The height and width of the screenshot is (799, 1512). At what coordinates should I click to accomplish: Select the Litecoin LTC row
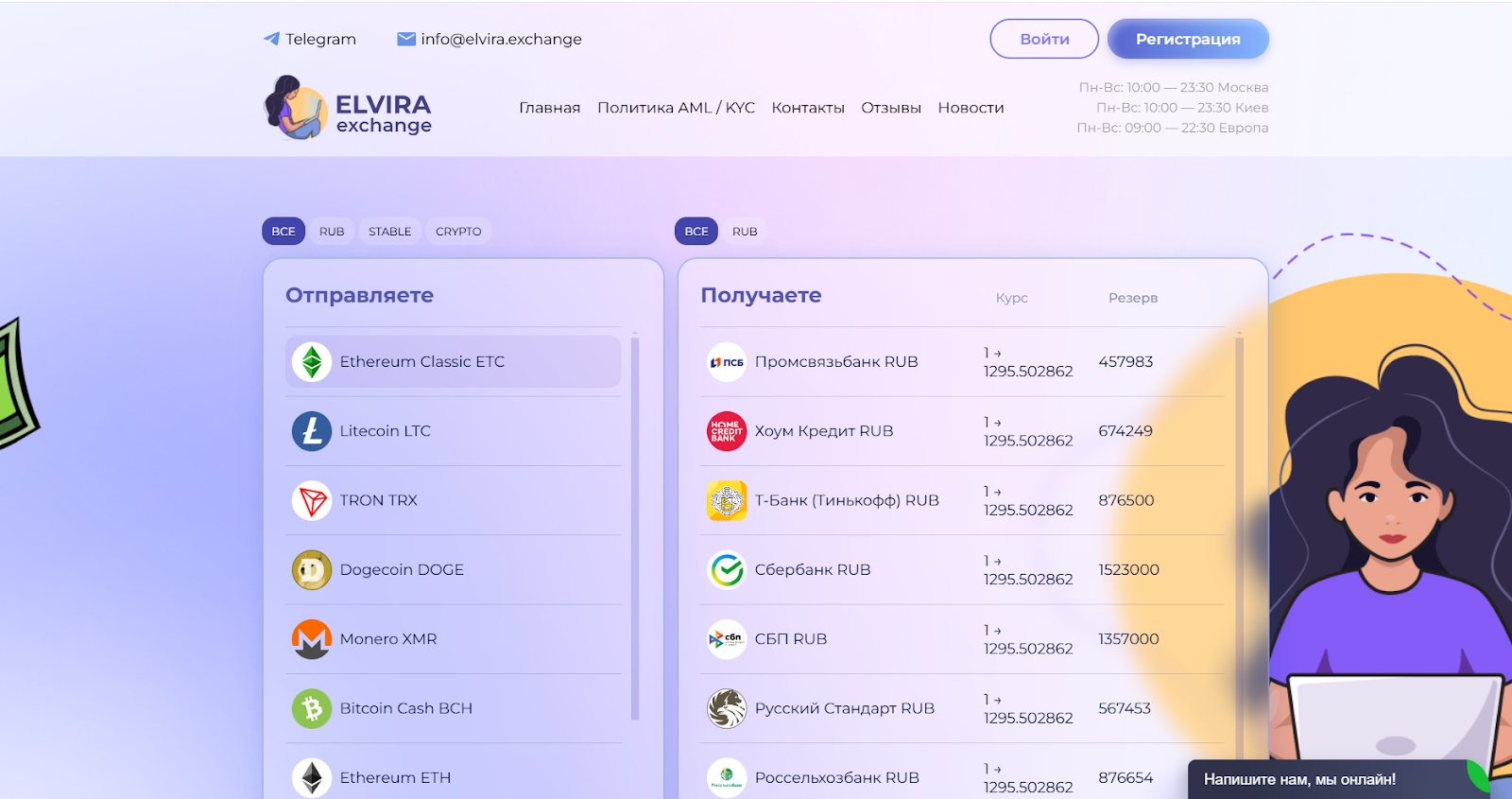coord(454,431)
